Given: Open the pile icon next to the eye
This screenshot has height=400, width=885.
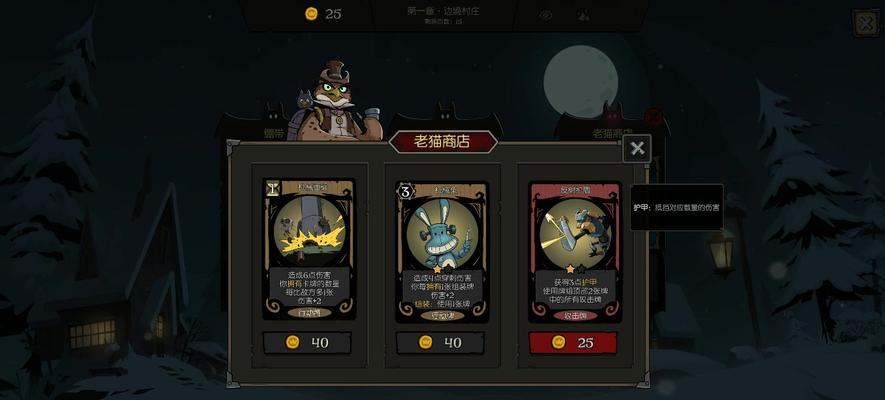Looking at the screenshot, I should [x=583, y=15].
